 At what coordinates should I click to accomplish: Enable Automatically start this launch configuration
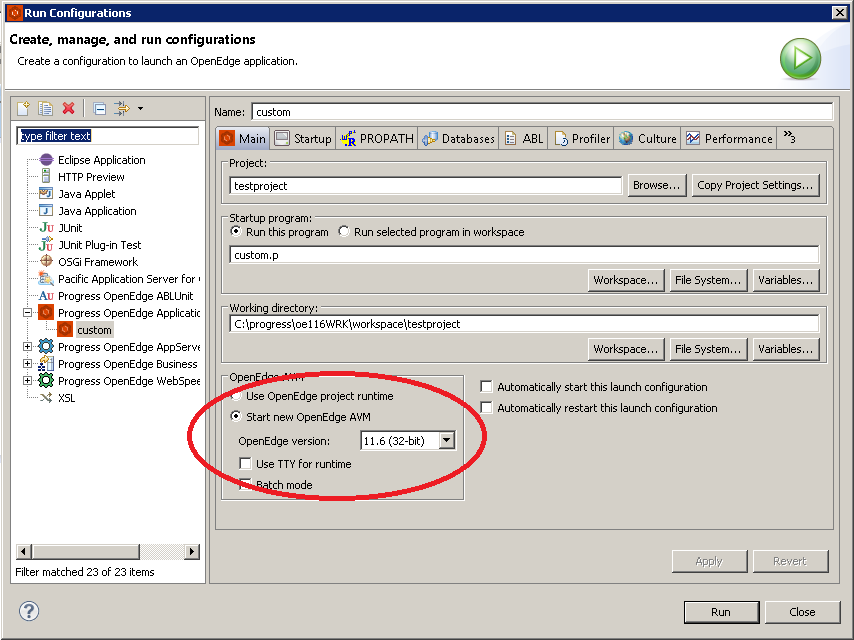point(485,385)
